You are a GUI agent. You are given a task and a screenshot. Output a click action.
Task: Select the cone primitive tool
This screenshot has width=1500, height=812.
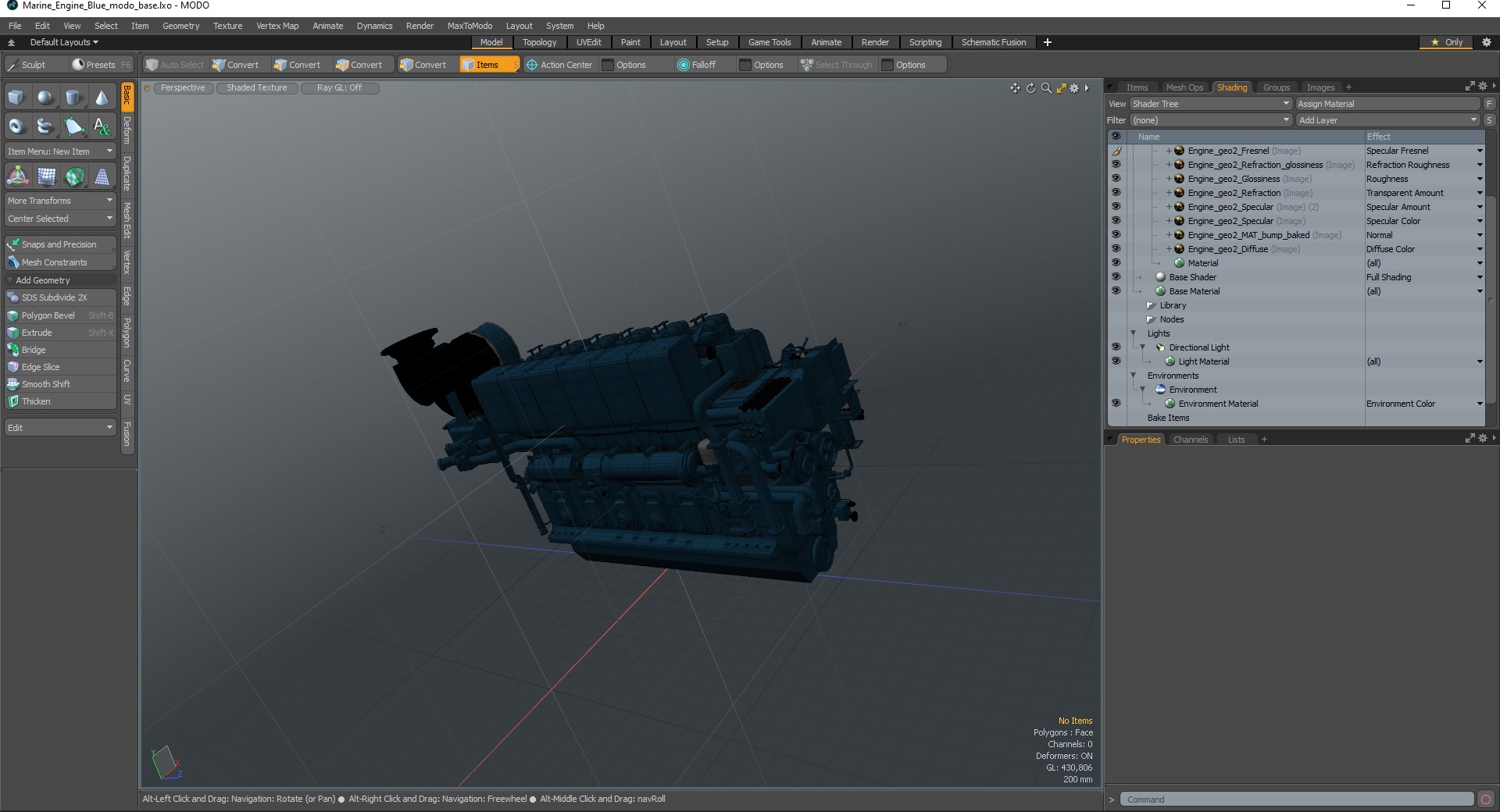(102, 98)
